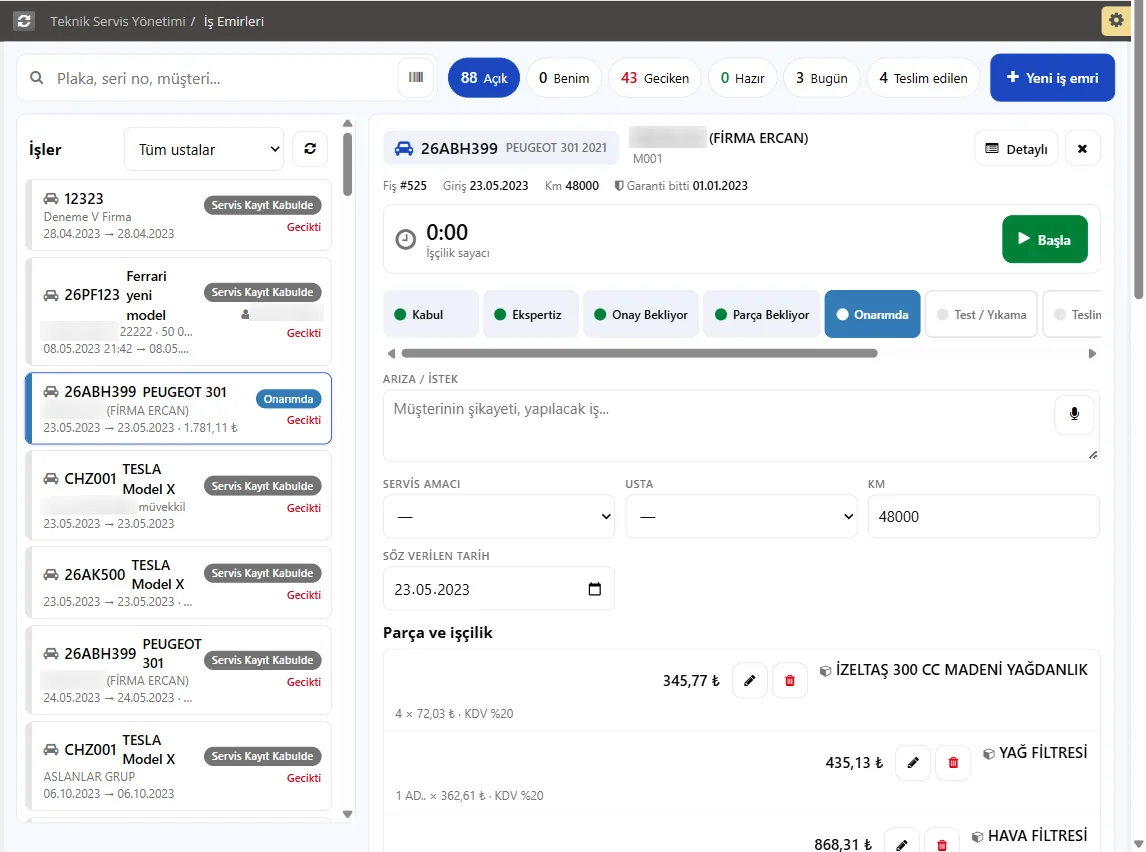Edit the YAĞ FİLTRESİ line
The width and height of the screenshot is (1146, 852).
(x=913, y=763)
